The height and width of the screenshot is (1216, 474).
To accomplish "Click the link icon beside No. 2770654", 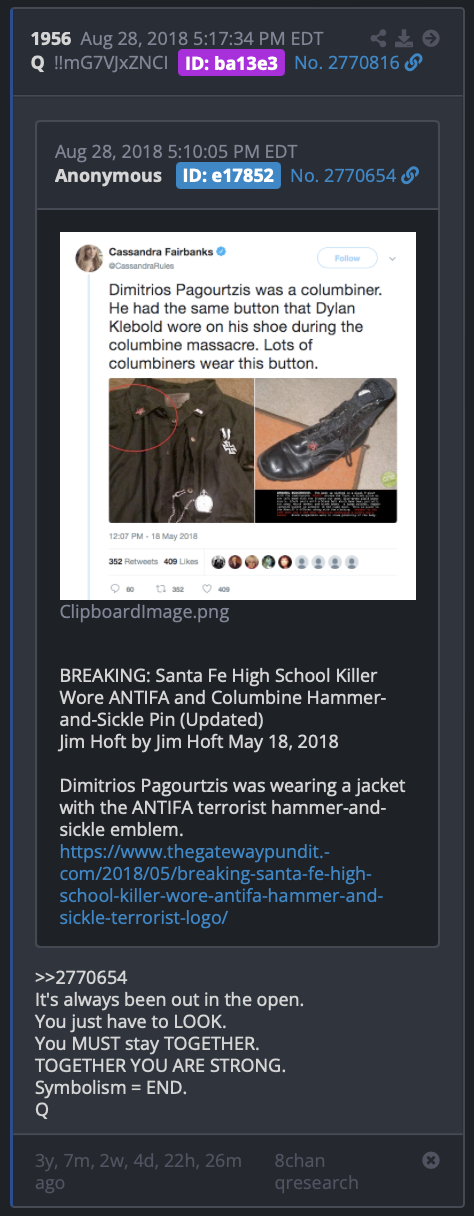I will point(409,176).
